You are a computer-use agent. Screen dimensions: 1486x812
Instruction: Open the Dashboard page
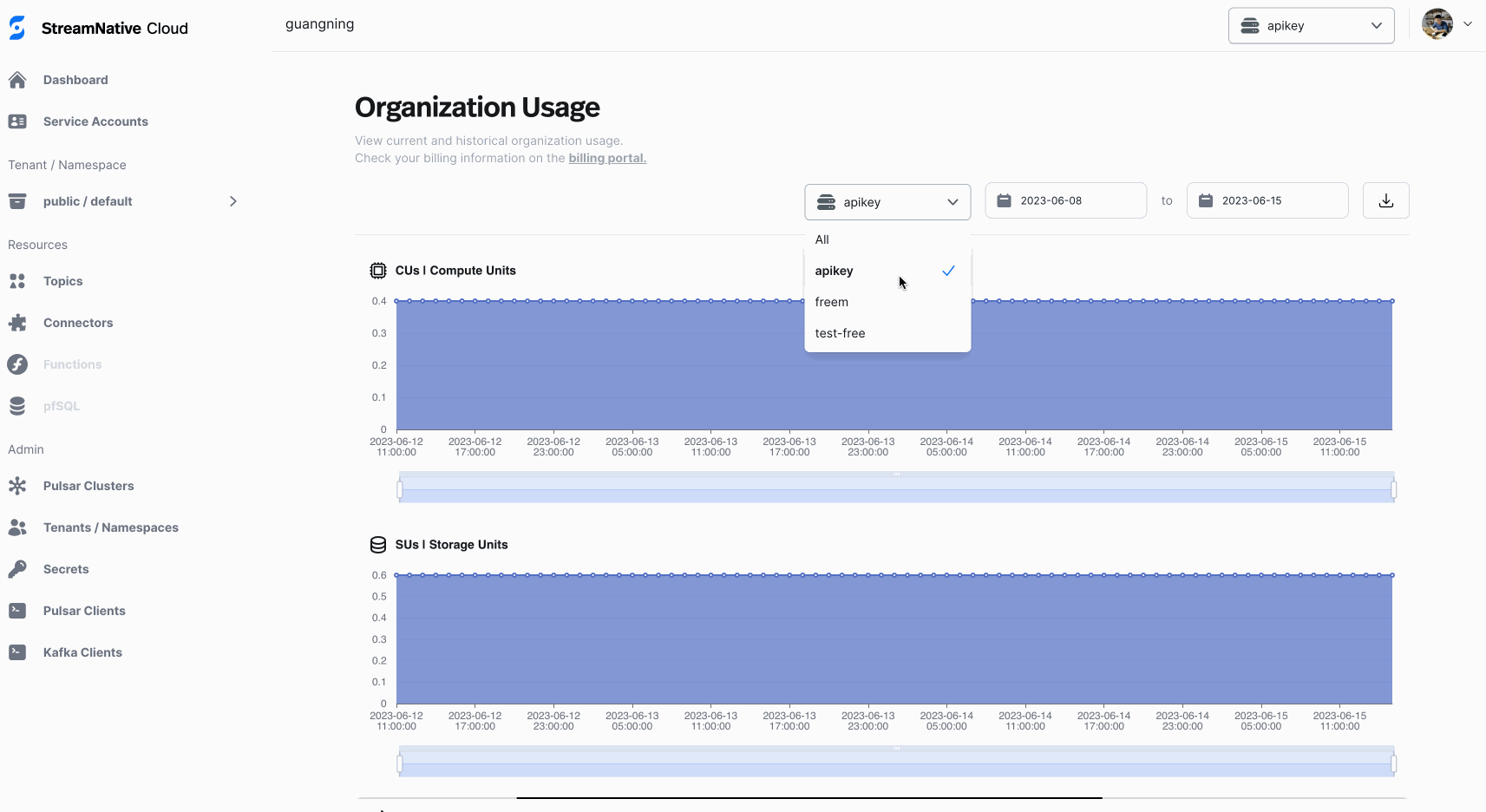pos(75,79)
